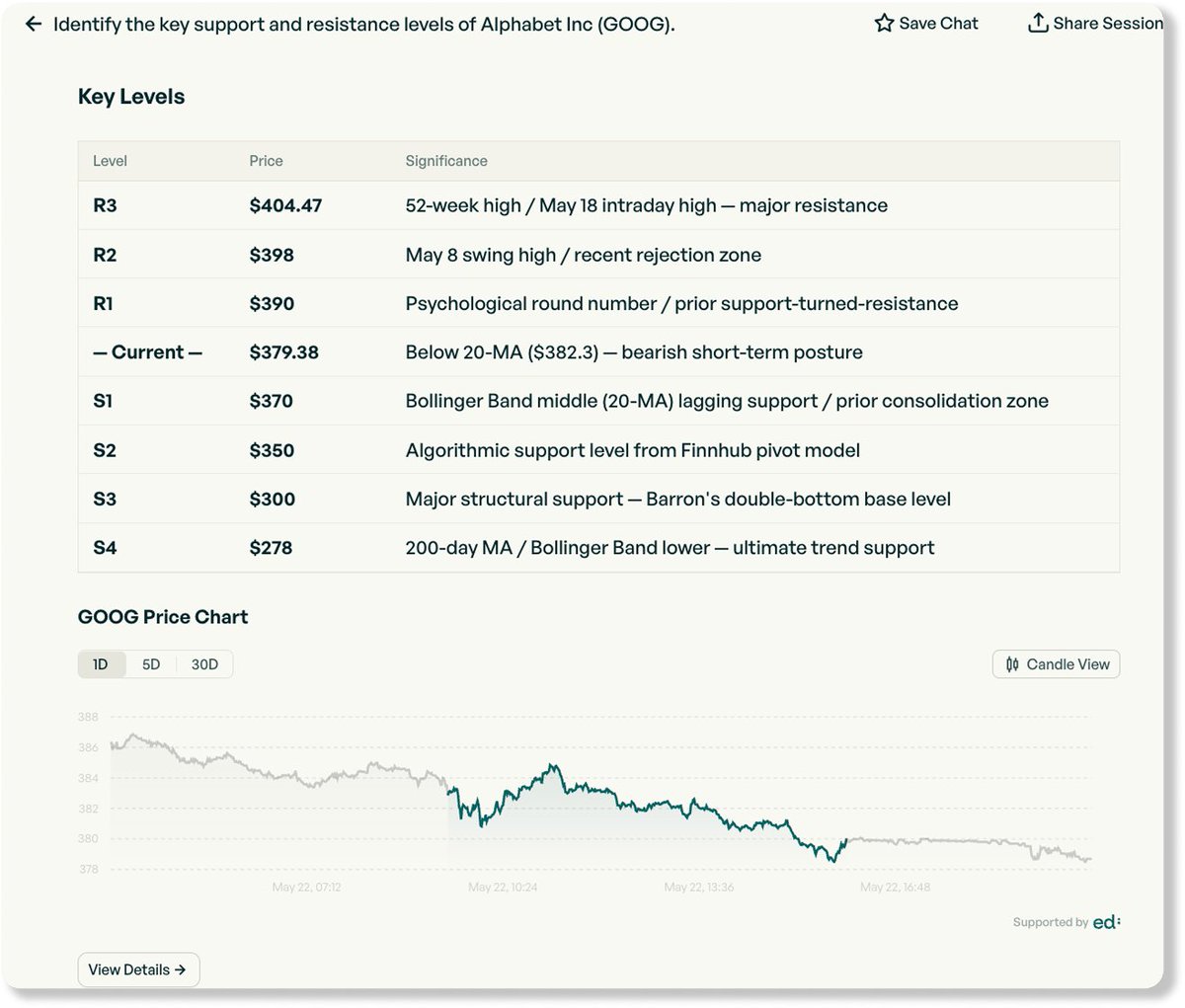
Task: Click the ed logo by Supported by
Action: pos(1107,921)
